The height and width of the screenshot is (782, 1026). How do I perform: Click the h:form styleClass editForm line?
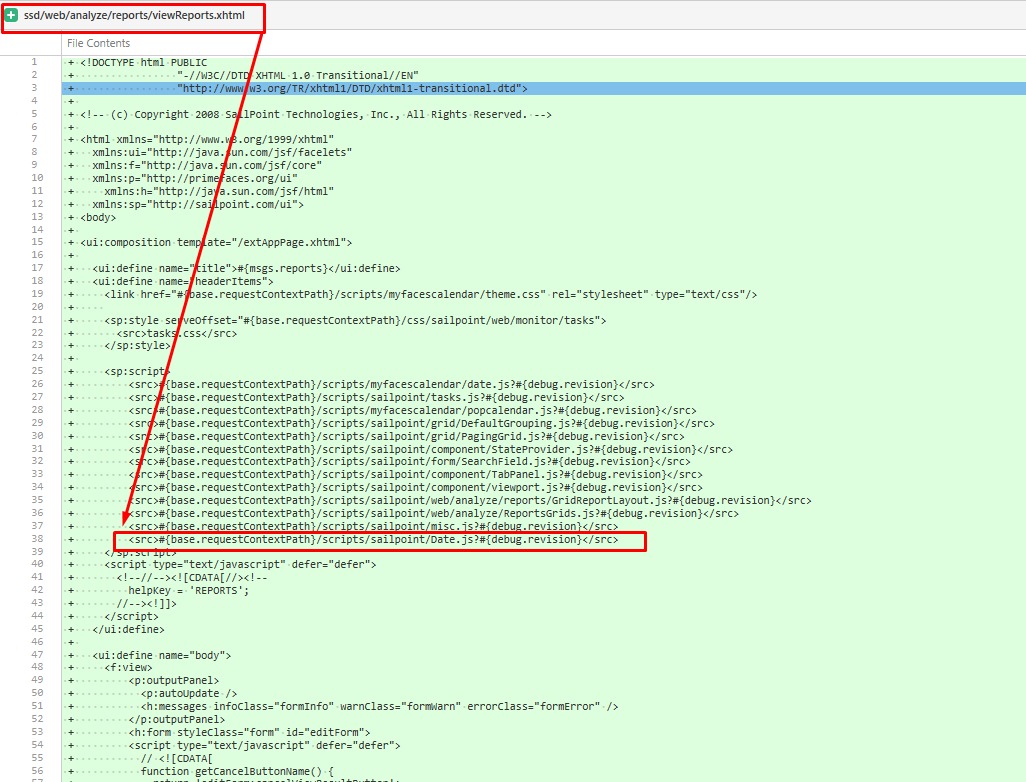249,732
